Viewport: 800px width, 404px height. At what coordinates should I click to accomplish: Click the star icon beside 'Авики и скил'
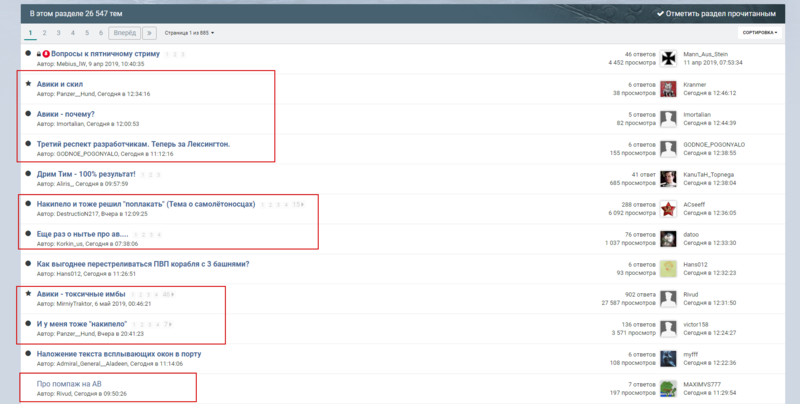point(28,85)
